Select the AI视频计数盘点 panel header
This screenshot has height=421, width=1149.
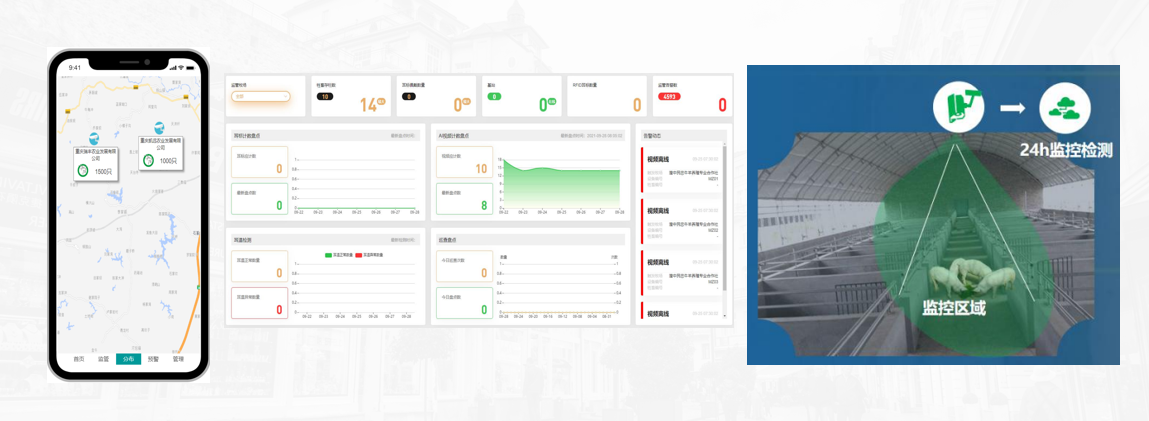click(x=531, y=136)
